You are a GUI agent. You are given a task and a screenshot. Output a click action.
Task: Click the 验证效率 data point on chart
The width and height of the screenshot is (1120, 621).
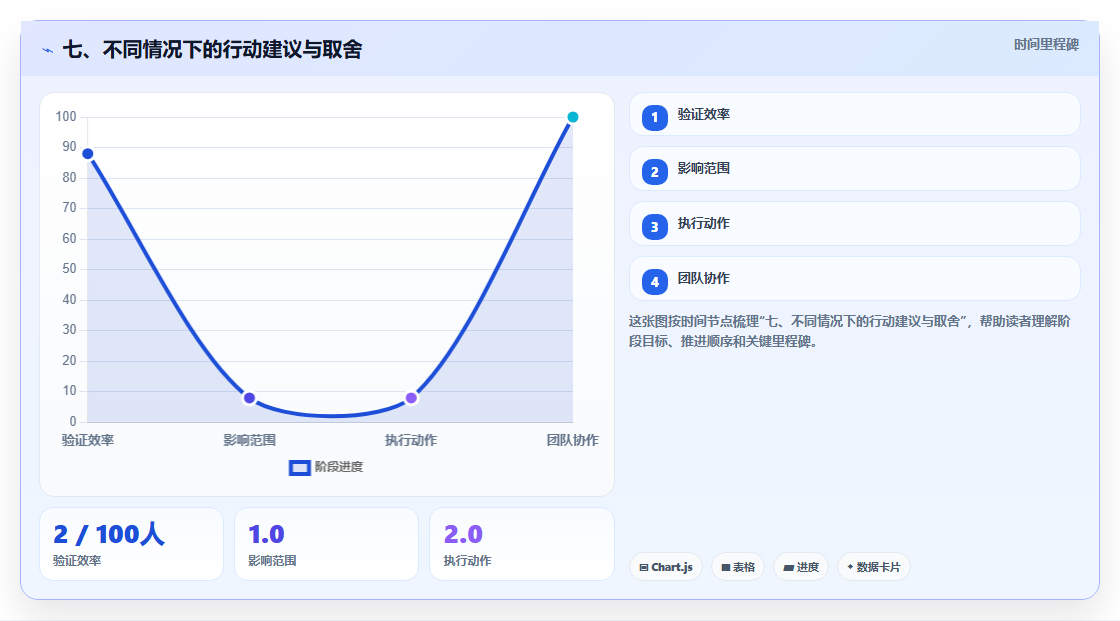click(x=88, y=154)
